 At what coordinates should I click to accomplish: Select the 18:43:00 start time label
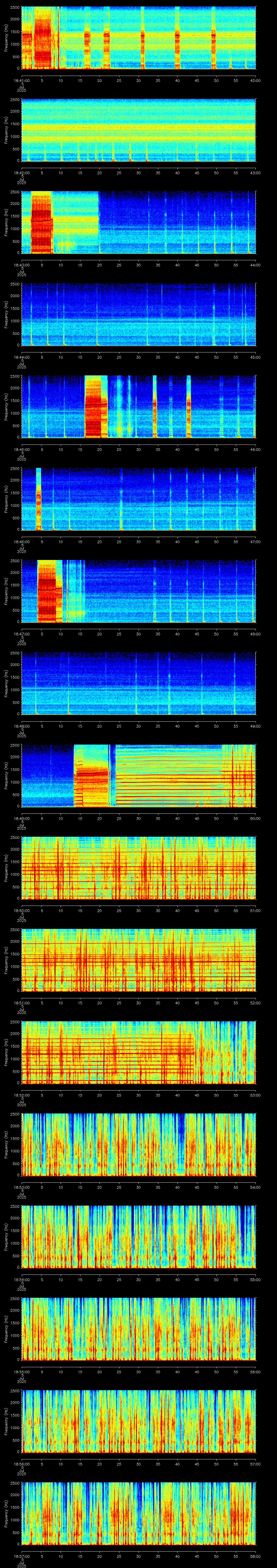pos(21,265)
